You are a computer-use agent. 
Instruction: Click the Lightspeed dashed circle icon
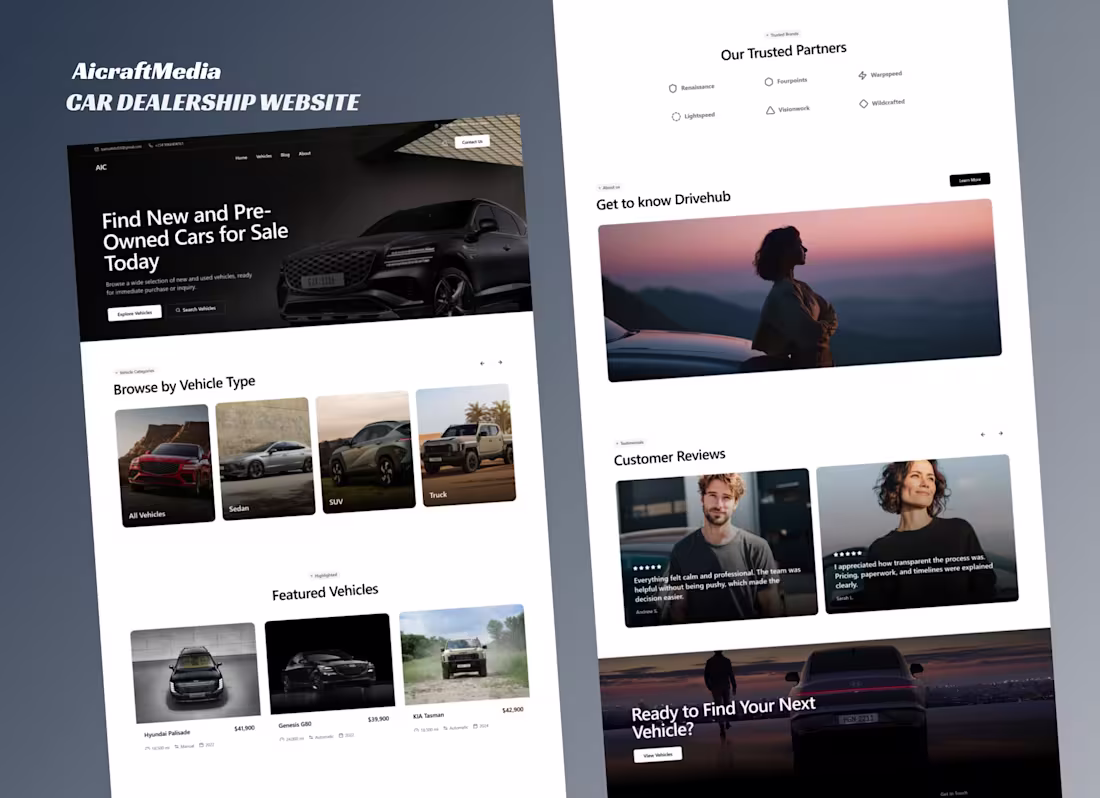tap(676, 116)
